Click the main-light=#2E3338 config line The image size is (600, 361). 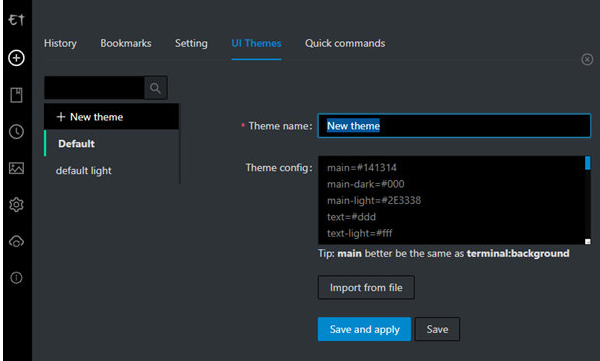click(x=374, y=201)
